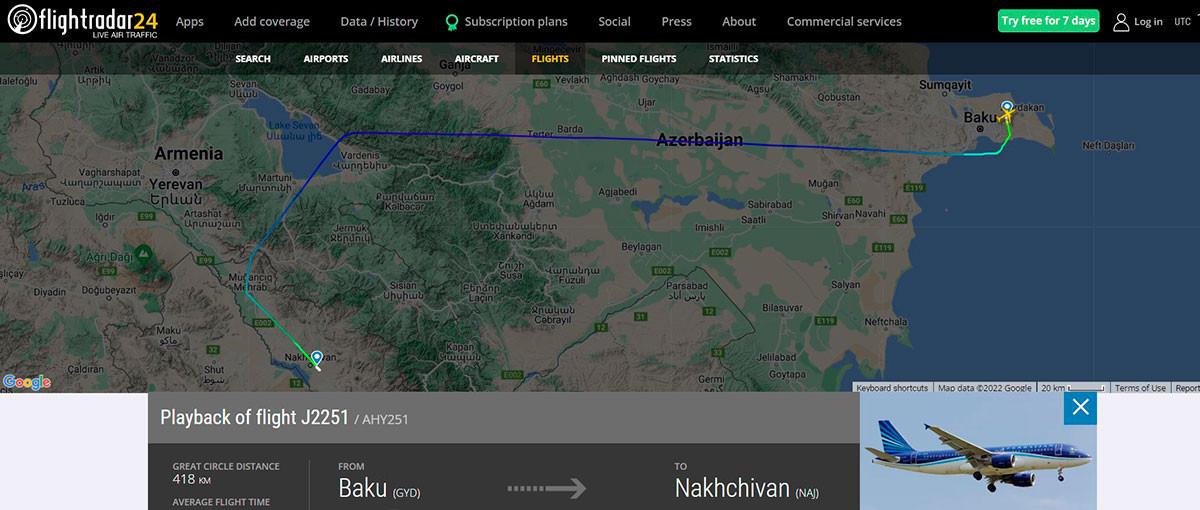Click the Ağrı Dağı mountain marker
The height and width of the screenshot is (510, 1200).
tap(142, 250)
